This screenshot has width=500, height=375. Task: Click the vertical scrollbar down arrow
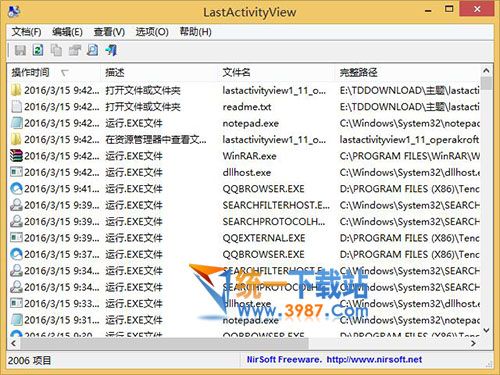pyautogui.click(x=486, y=330)
